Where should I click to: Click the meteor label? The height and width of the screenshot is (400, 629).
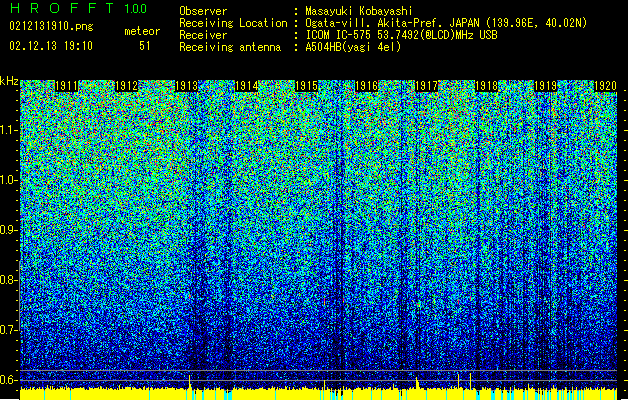(142, 31)
